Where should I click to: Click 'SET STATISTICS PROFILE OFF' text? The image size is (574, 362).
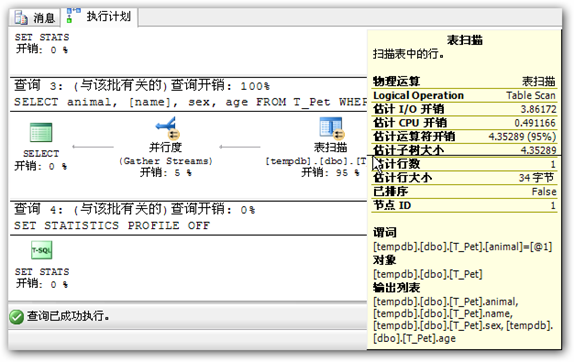(112, 225)
